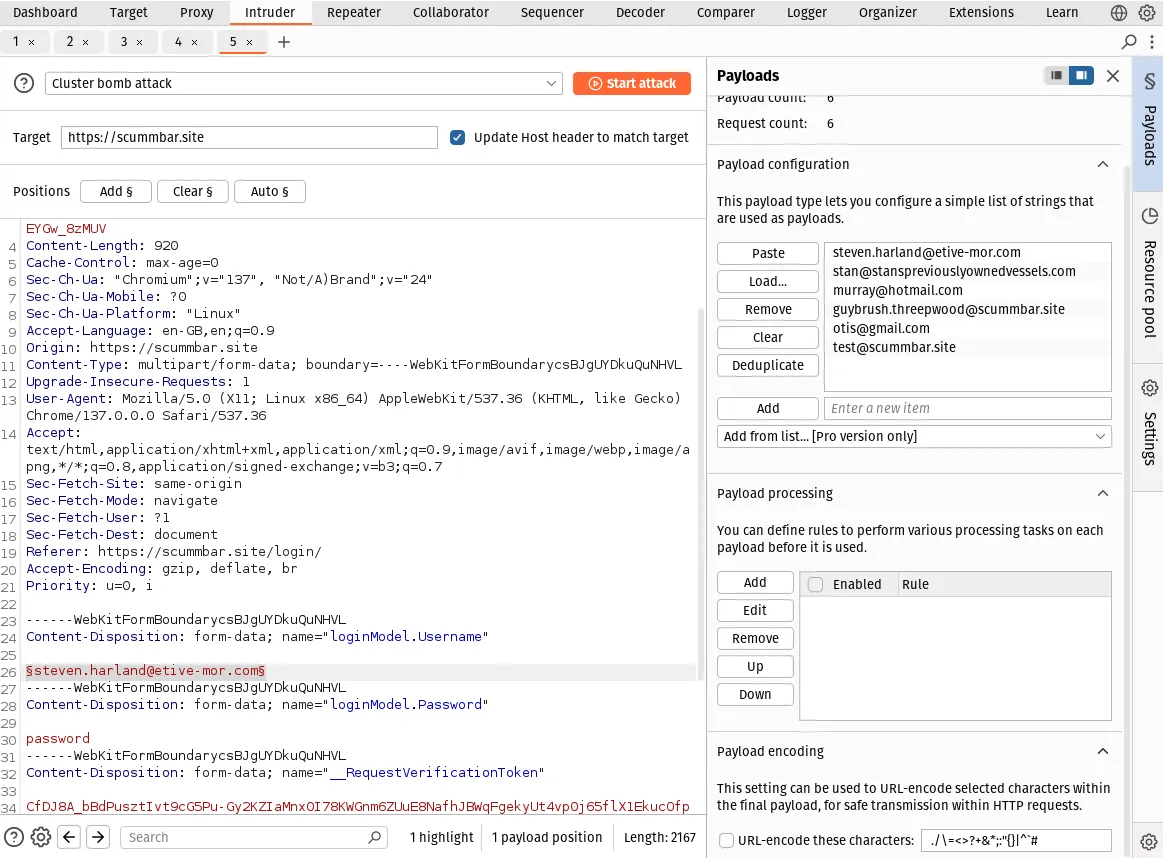Open Cluster bomb attack type dropdown
Screen dimensions: 1163x858
pos(303,83)
